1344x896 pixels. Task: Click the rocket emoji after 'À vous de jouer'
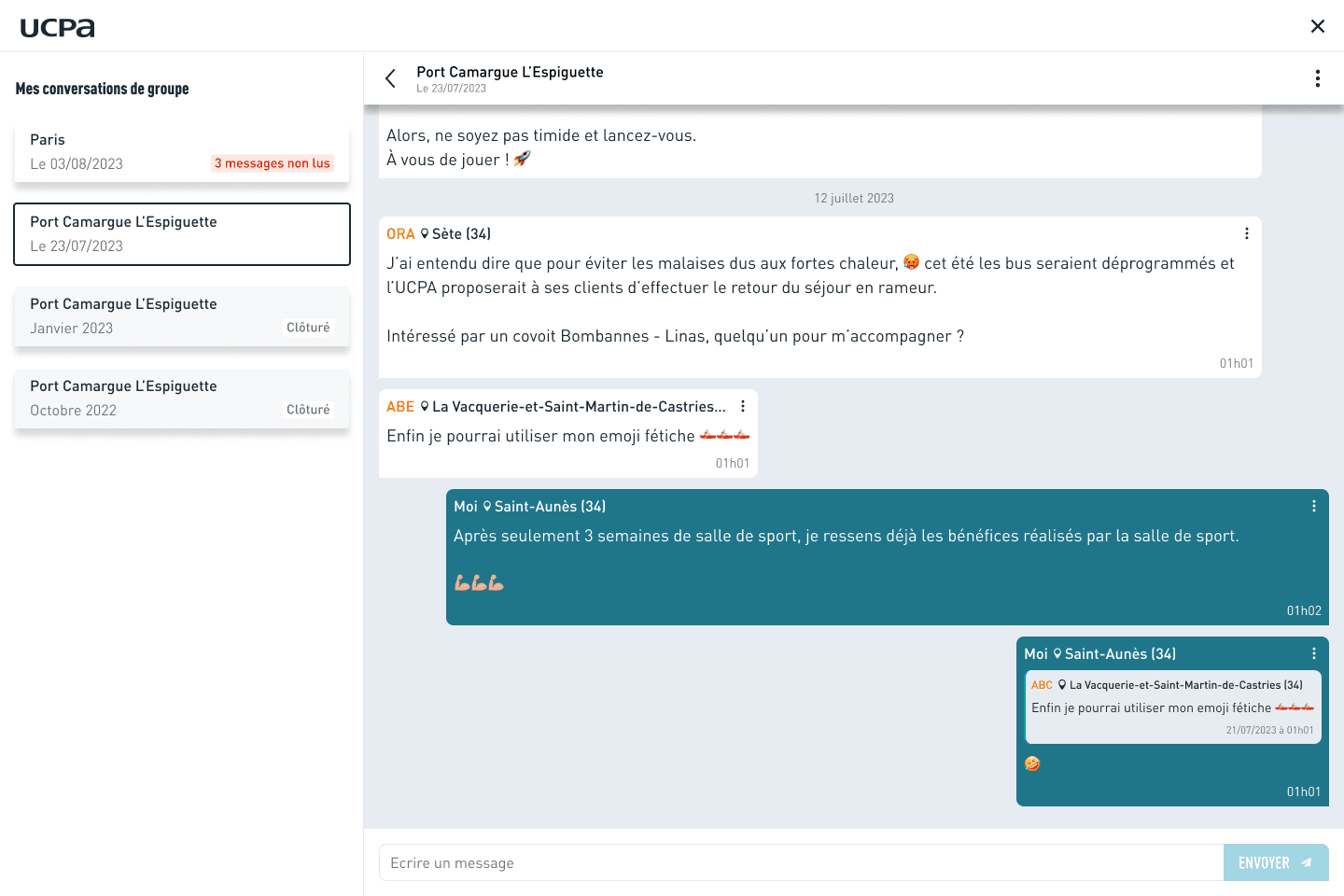pos(523,159)
